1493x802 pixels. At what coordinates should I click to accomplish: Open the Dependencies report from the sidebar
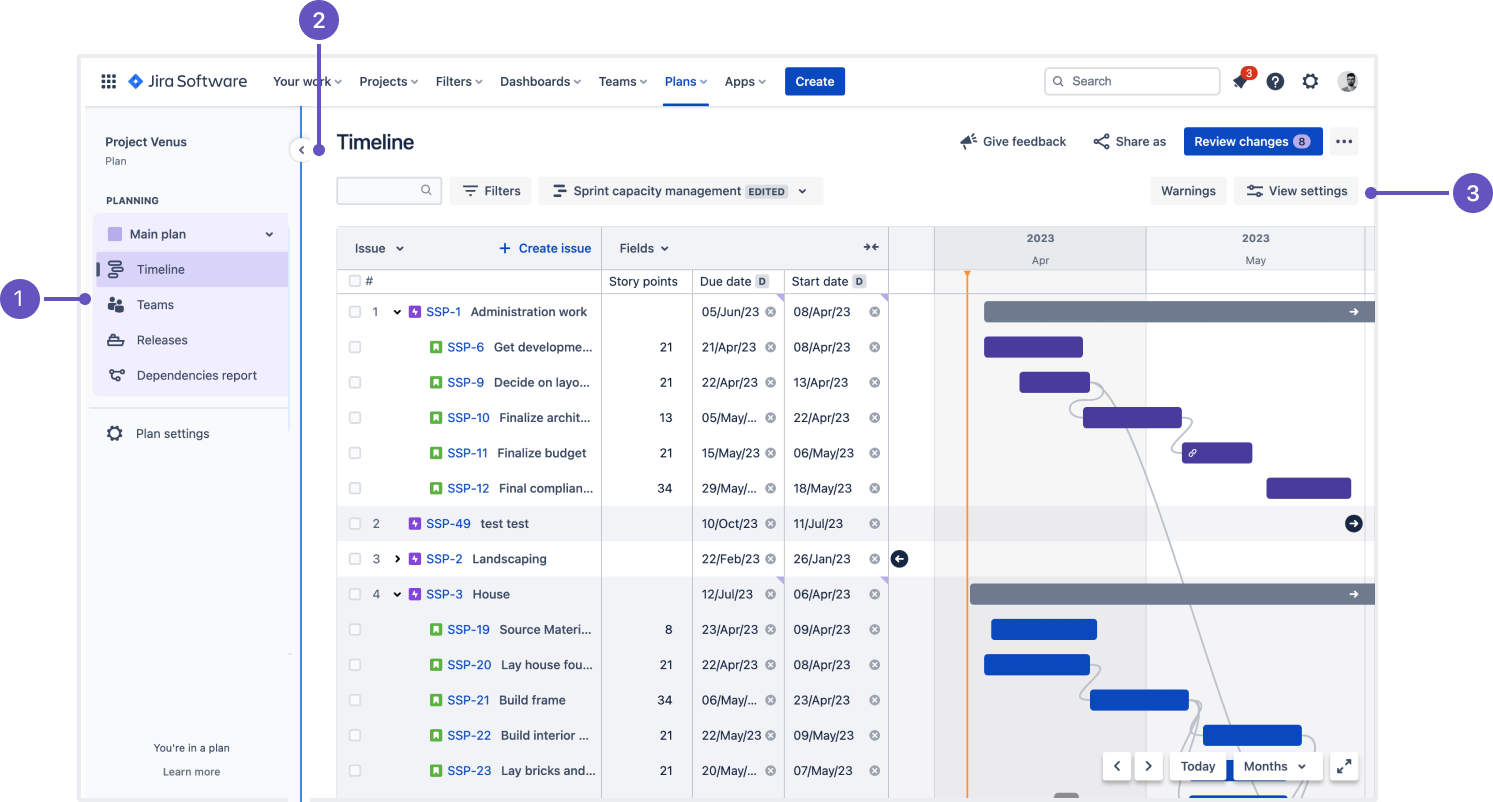click(196, 375)
